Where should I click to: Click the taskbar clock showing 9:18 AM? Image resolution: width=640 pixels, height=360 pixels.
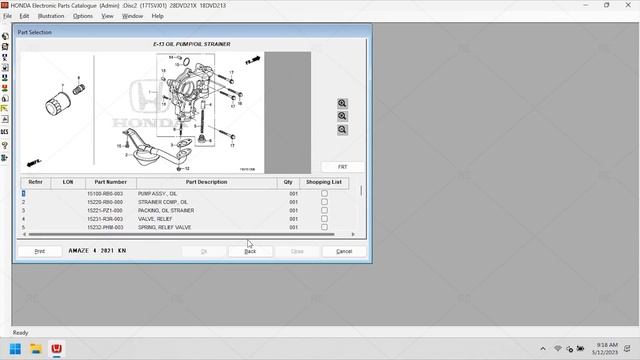[605, 349]
